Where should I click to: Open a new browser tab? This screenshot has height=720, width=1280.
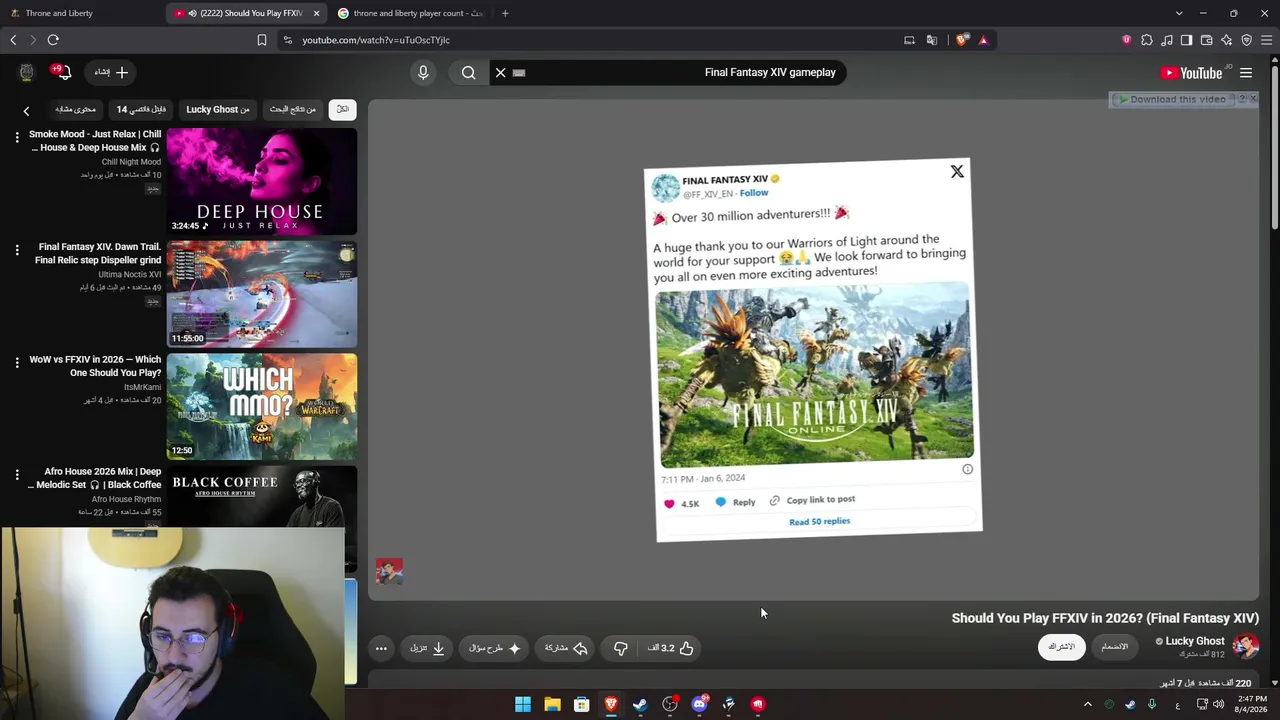click(505, 13)
